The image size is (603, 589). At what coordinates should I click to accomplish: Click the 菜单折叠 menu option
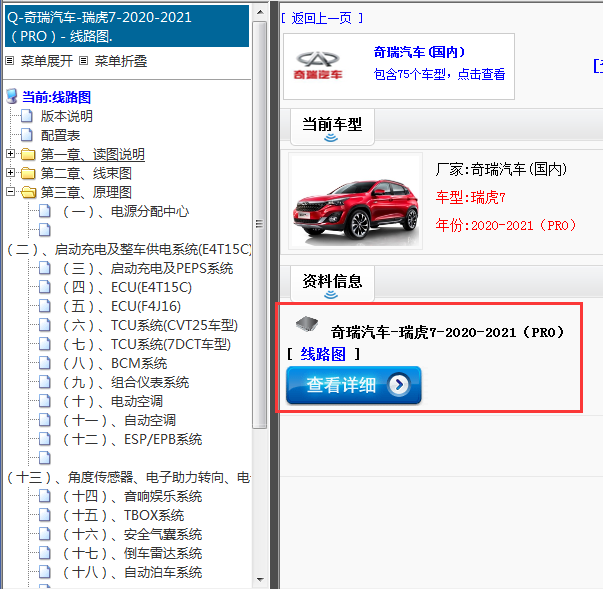click(121, 61)
